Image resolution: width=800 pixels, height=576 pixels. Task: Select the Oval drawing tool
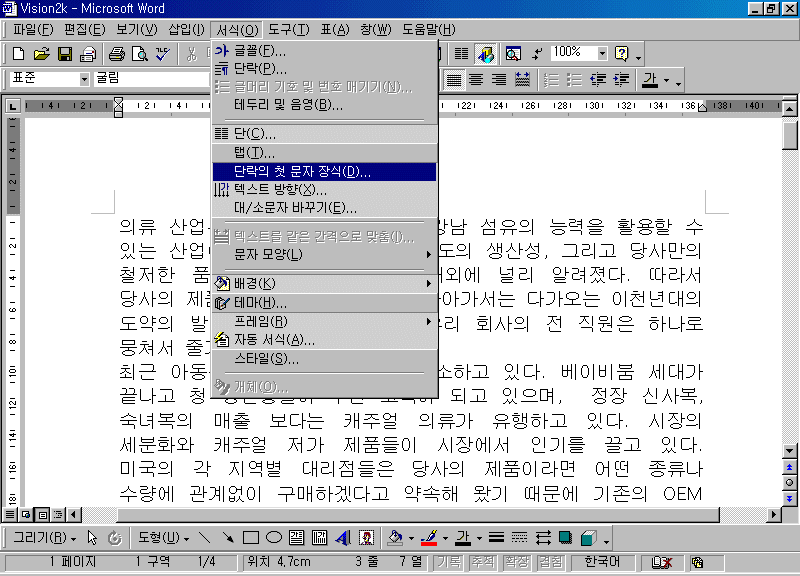pos(274,538)
